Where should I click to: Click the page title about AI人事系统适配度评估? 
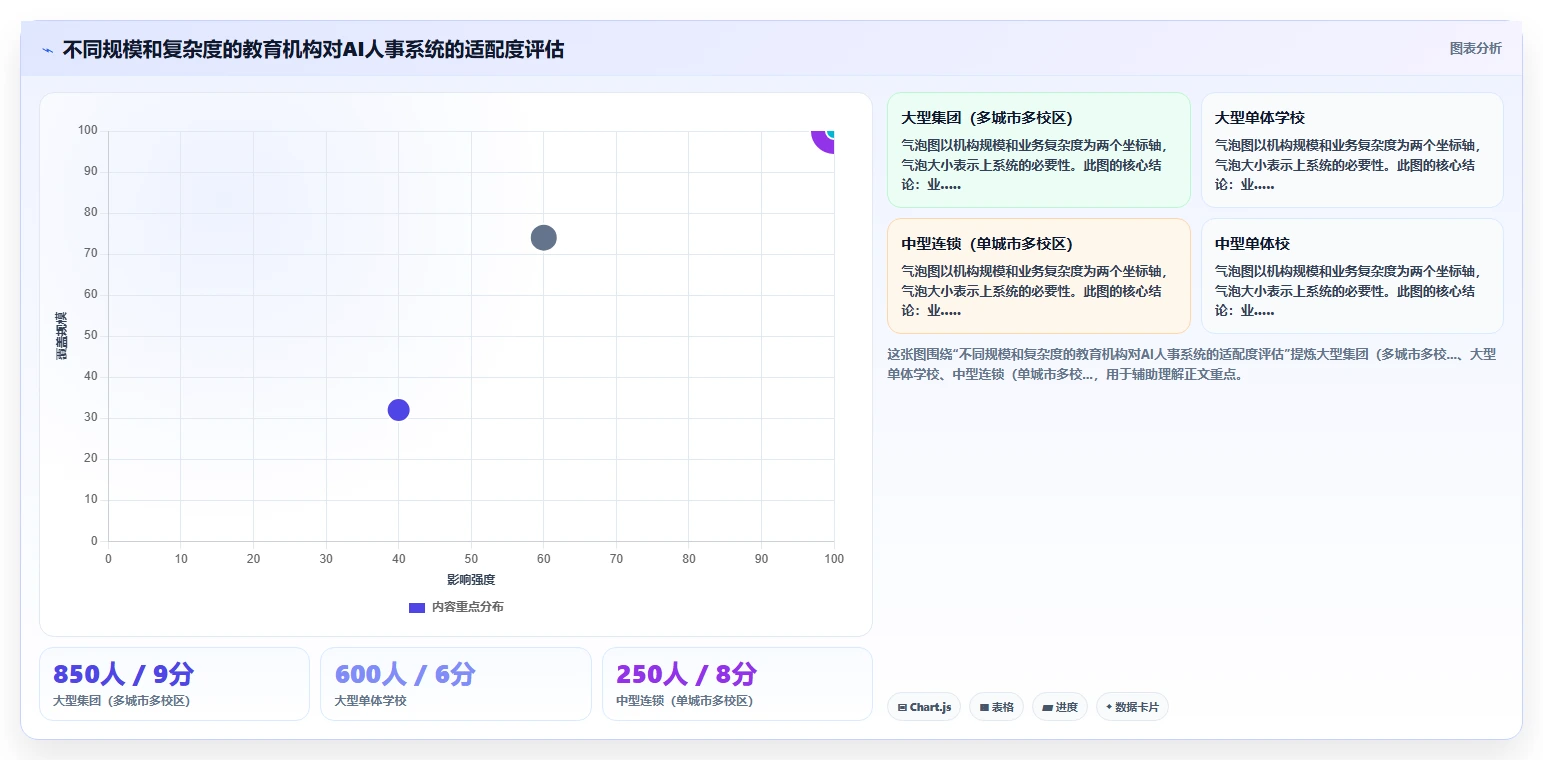pos(313,49)
